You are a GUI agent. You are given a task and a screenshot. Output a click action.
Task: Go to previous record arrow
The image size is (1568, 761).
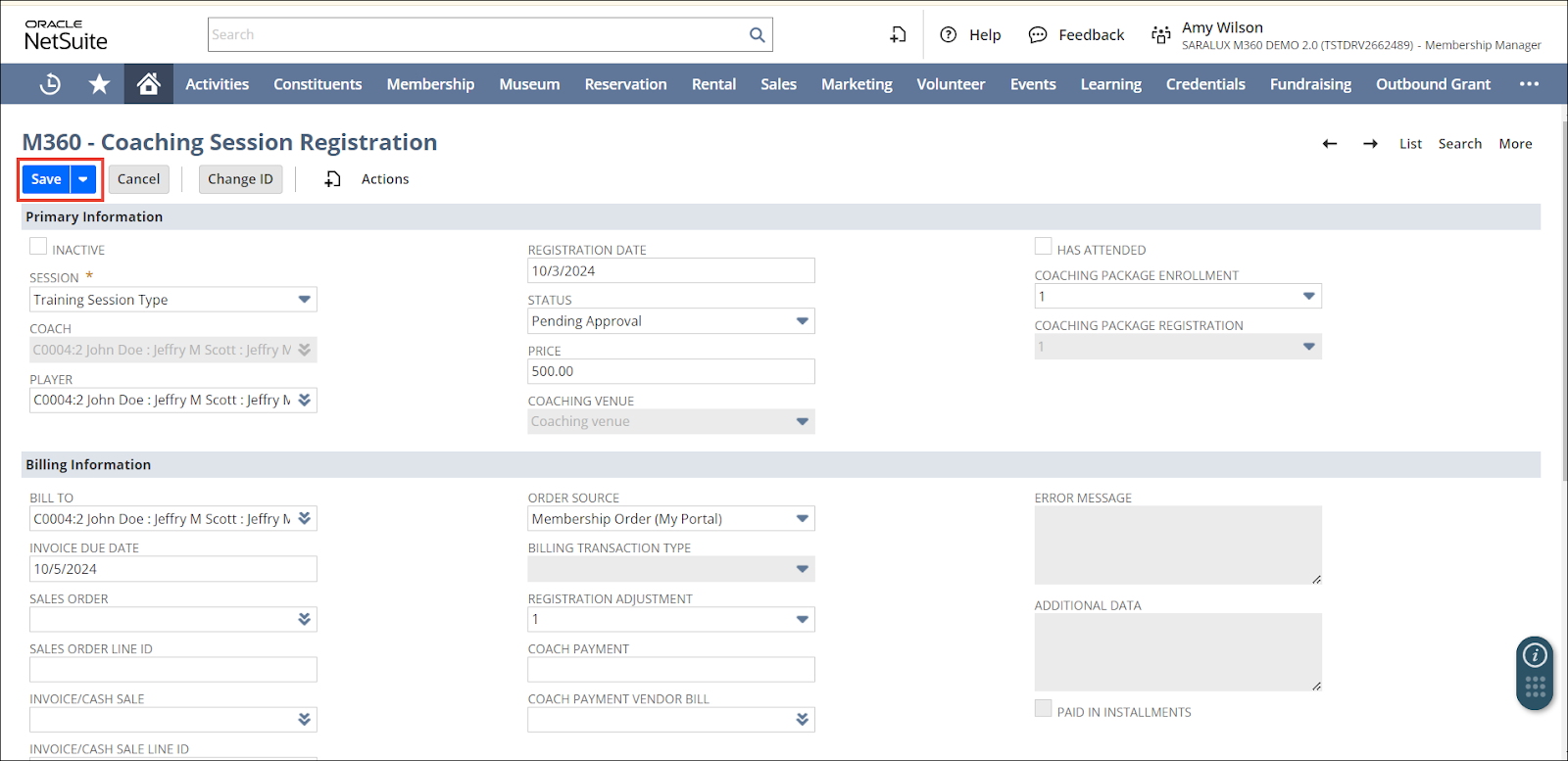[1330, 144]
